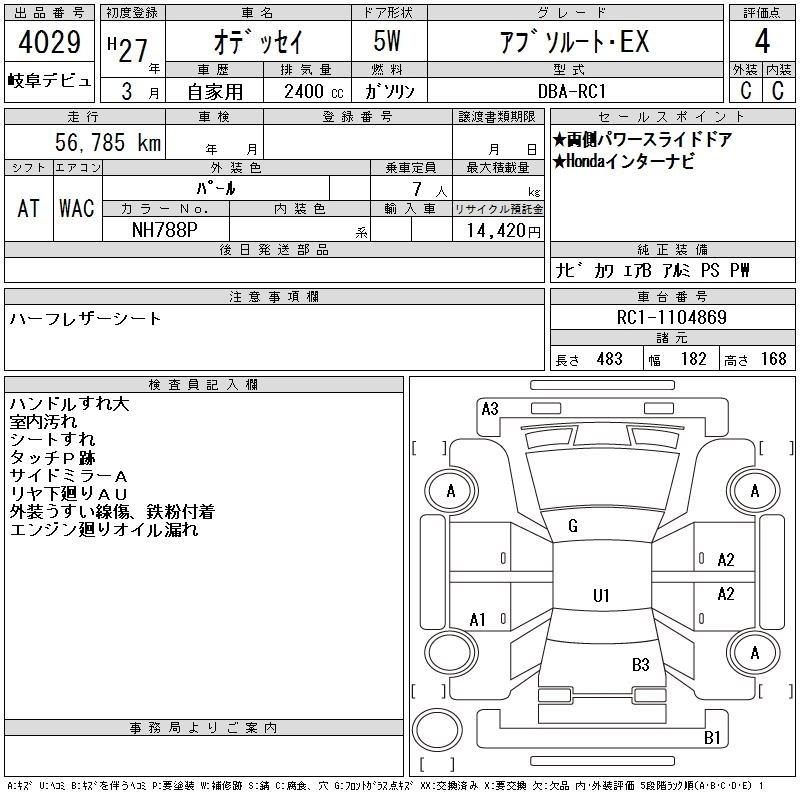Click the WAC air conditioner value
Screen dimensions: 800x800
tap(77, 208)
